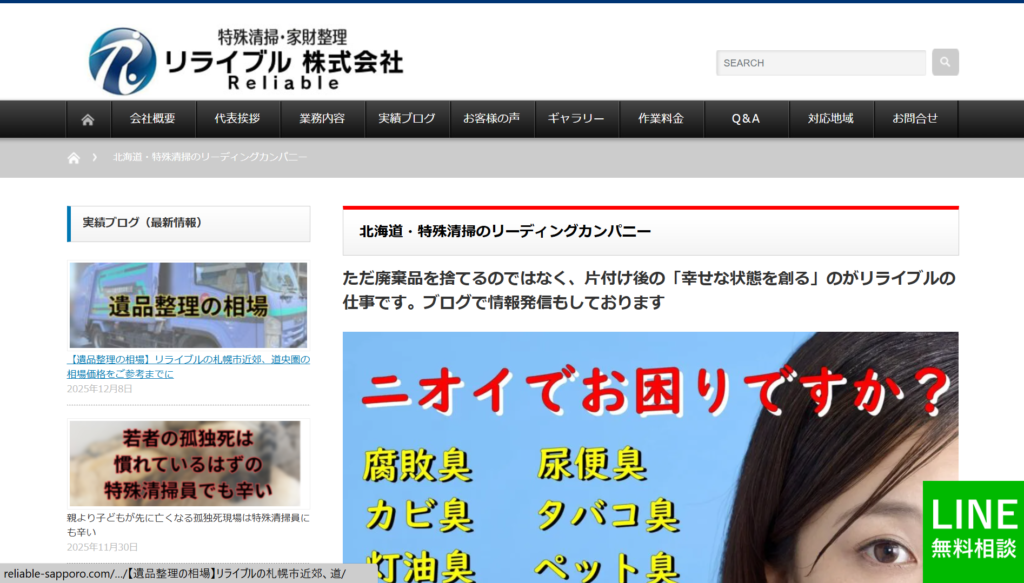Click the home icon in navigation bar
The image size is (1024, 583).
pos(88,119)
